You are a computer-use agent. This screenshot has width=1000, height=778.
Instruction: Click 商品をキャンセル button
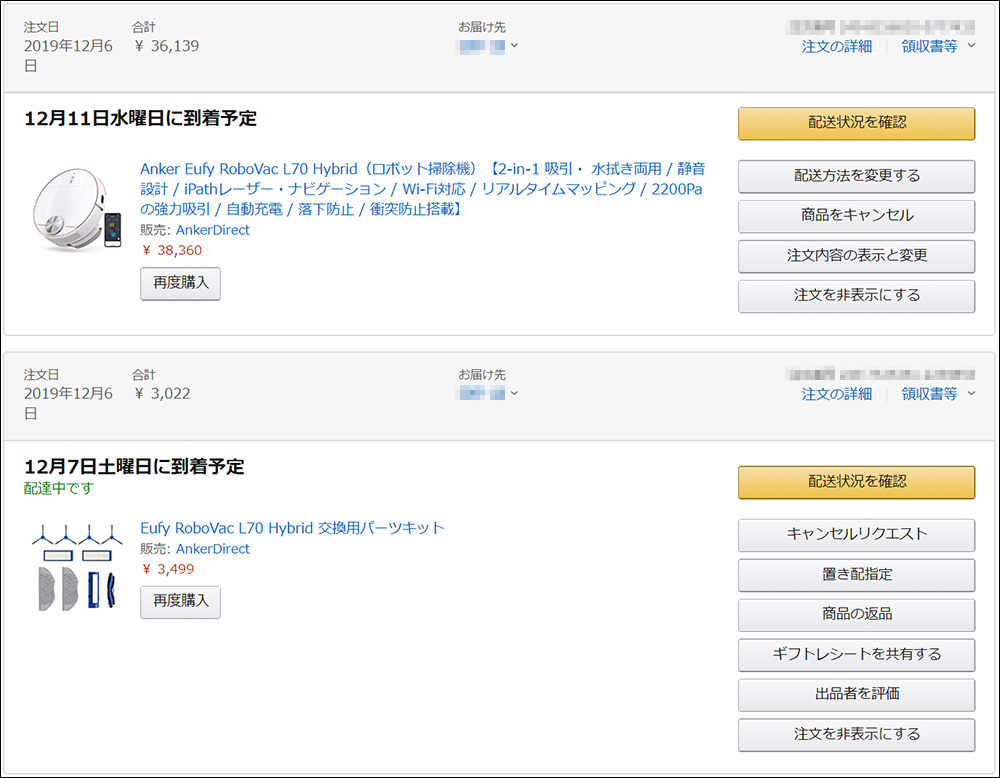tap(857, 216)
